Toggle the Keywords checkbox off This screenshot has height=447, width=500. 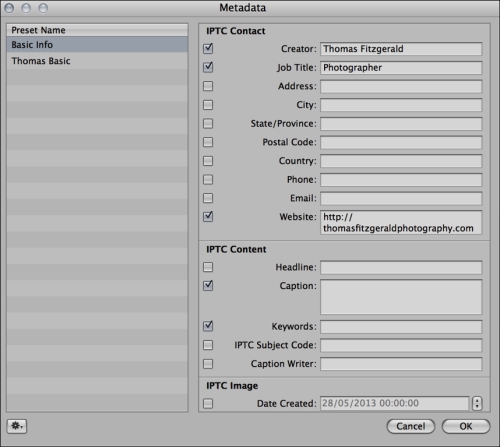point(208,326)
